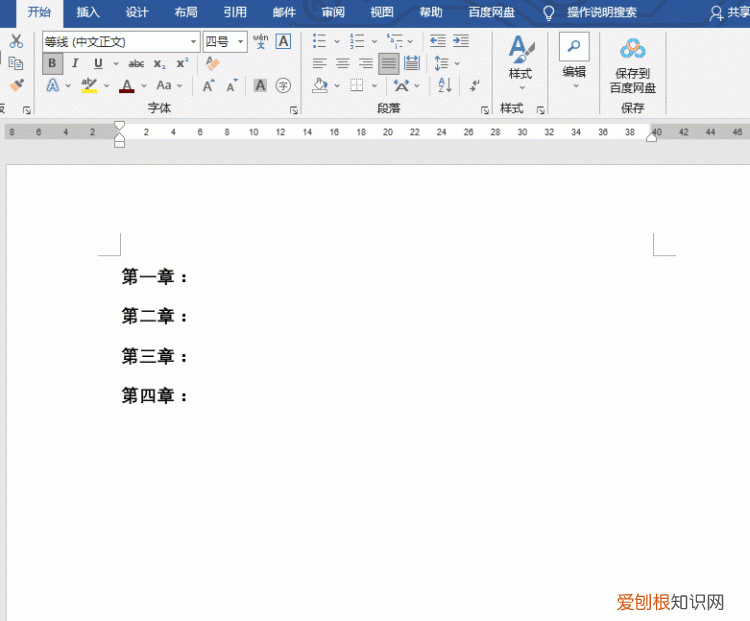Toggle superscript formatting

182,63
